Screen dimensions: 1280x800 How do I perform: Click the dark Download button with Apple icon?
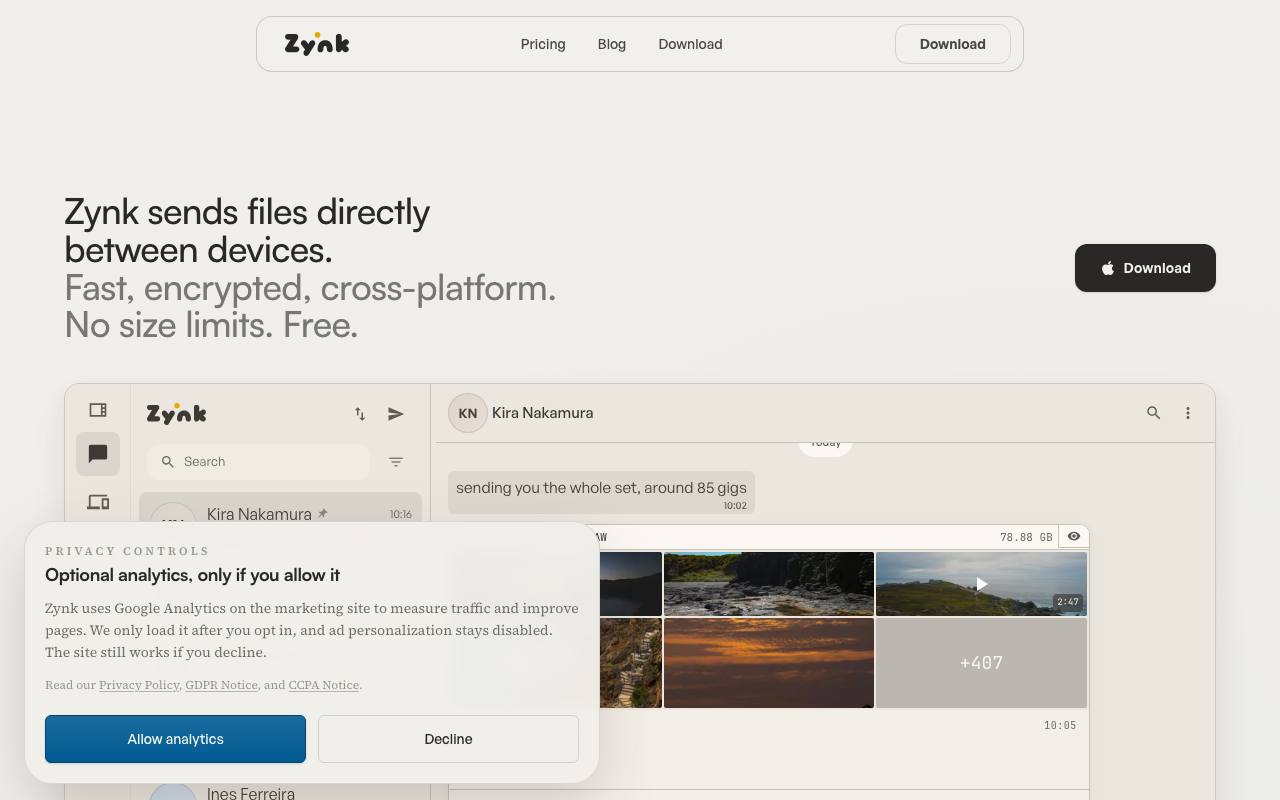click(x=1145, y=268)
